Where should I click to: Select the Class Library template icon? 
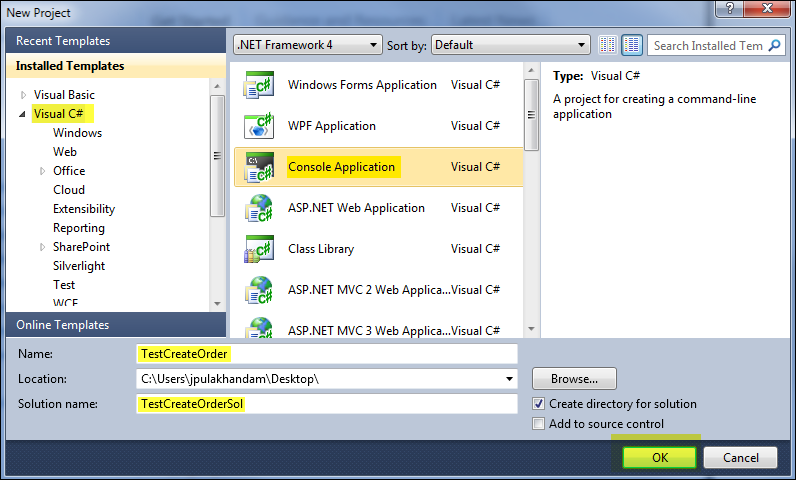coord(259,249)
